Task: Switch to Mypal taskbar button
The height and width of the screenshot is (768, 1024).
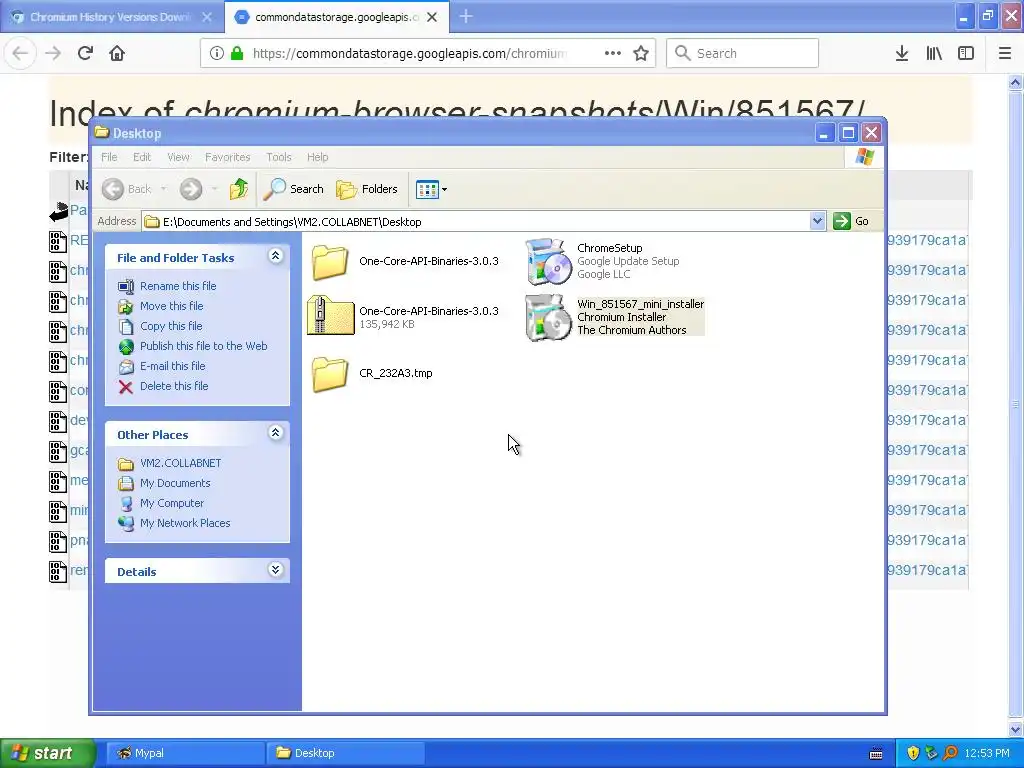Action: point(185,753)
